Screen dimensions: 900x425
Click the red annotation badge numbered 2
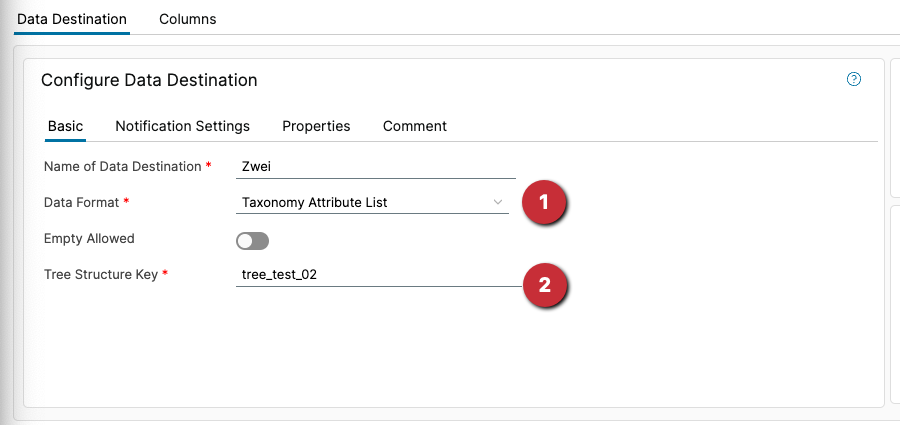coord(544,285)
